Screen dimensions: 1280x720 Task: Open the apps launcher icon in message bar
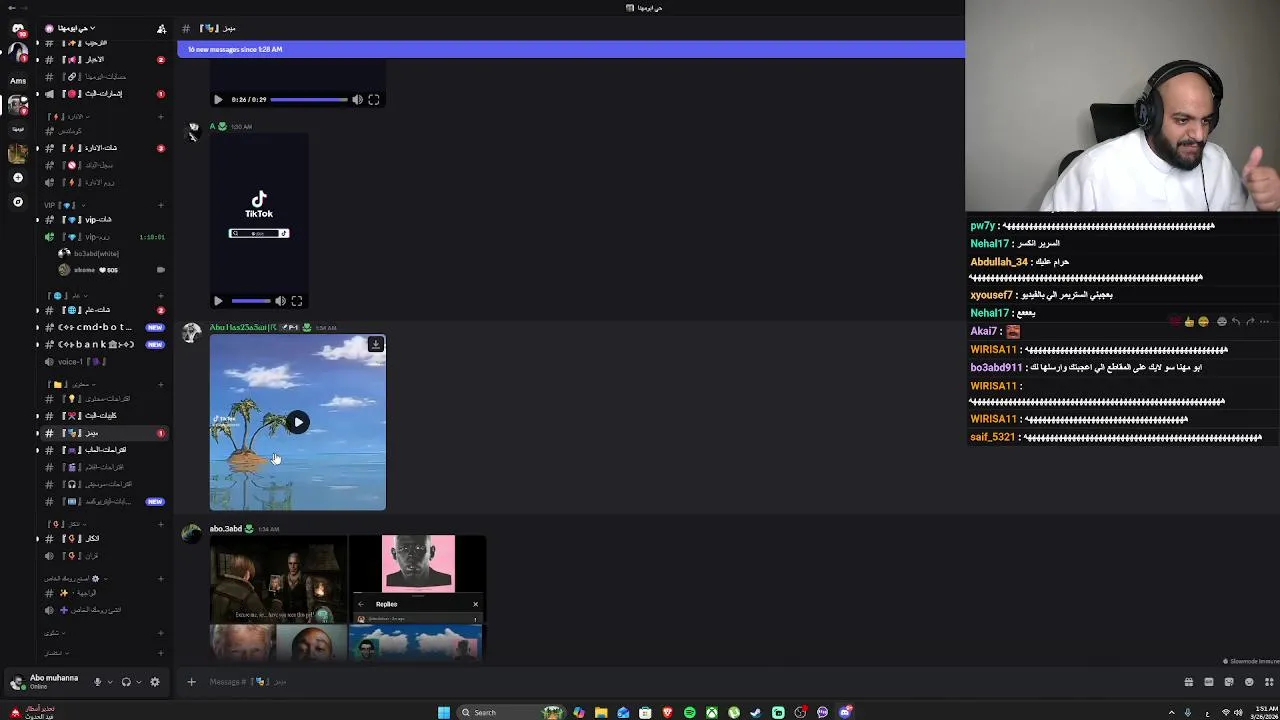click(x=1269, y=682)
